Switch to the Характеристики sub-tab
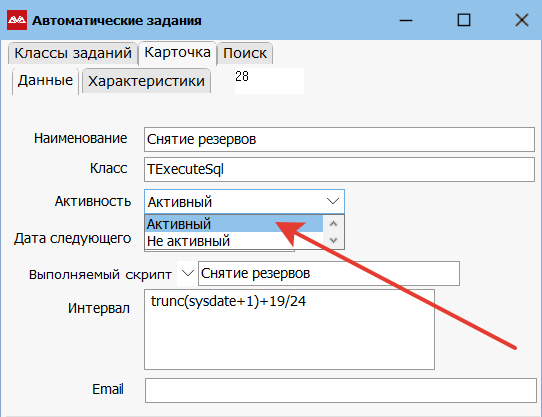 147,81
